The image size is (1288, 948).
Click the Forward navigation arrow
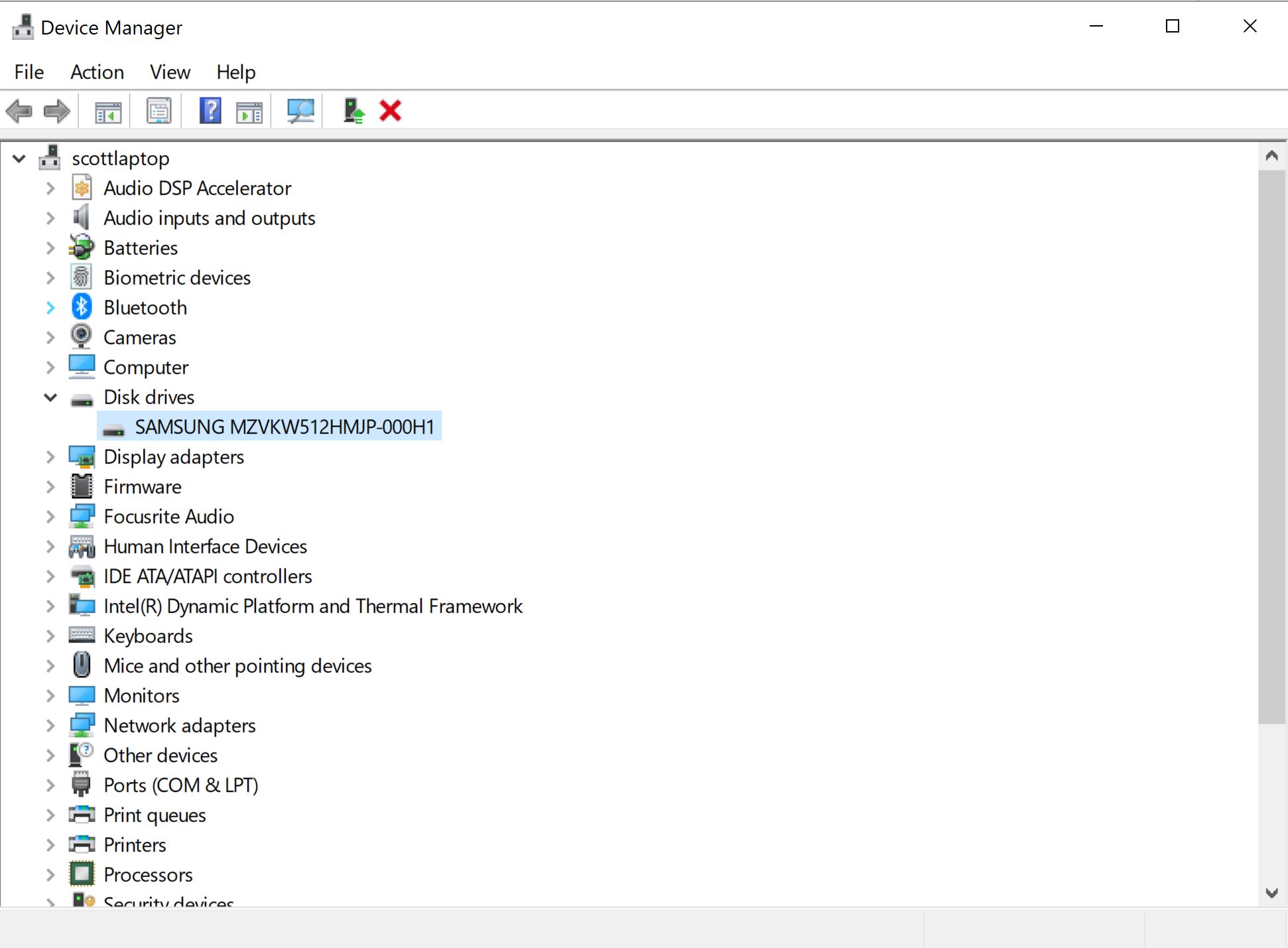coord(56,110)
